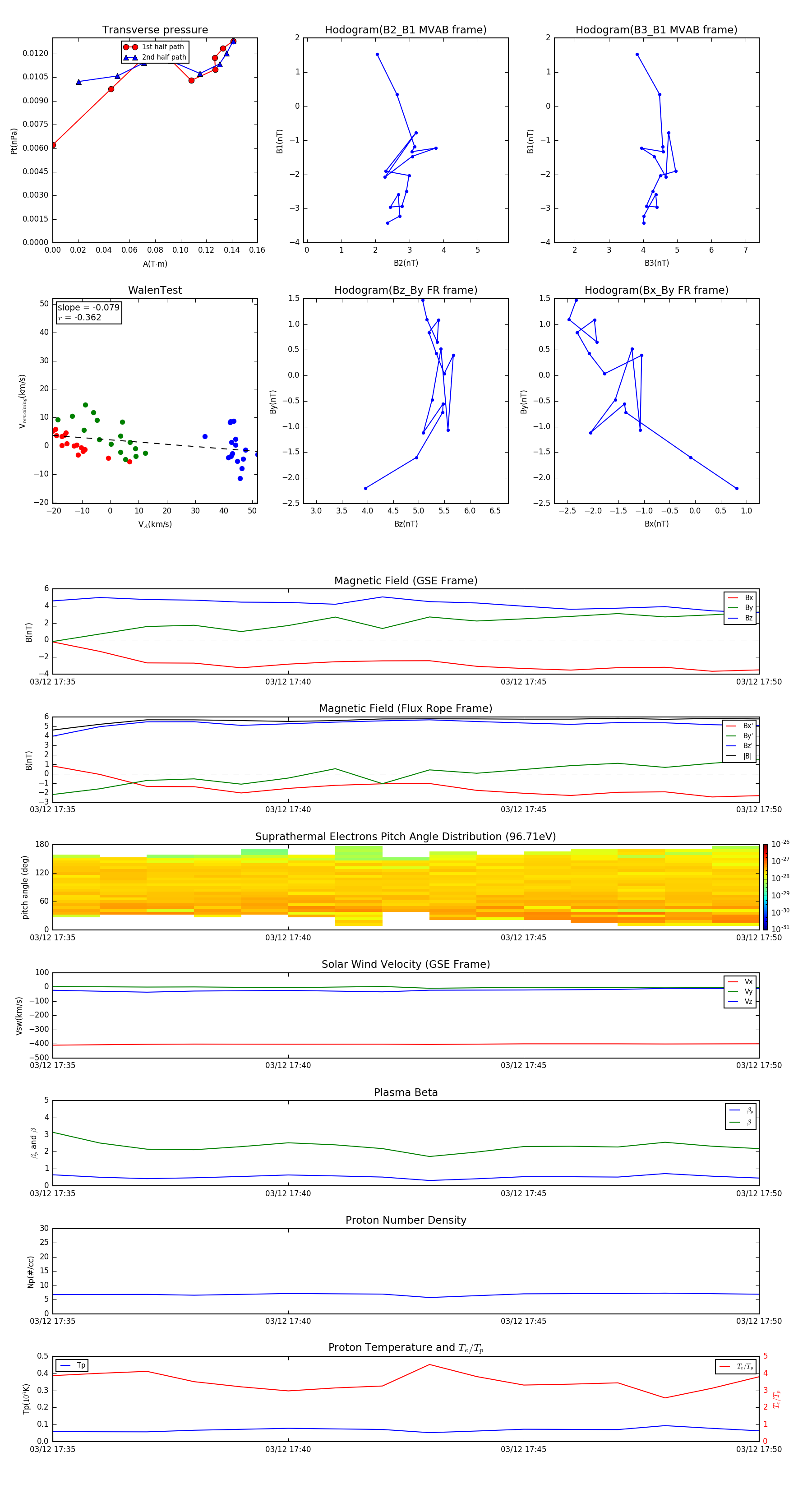The height and width of the screenshot is (1489, 812).
Task: Click the 'pitch angle (deg)' axis label
Action: point(25,887)
